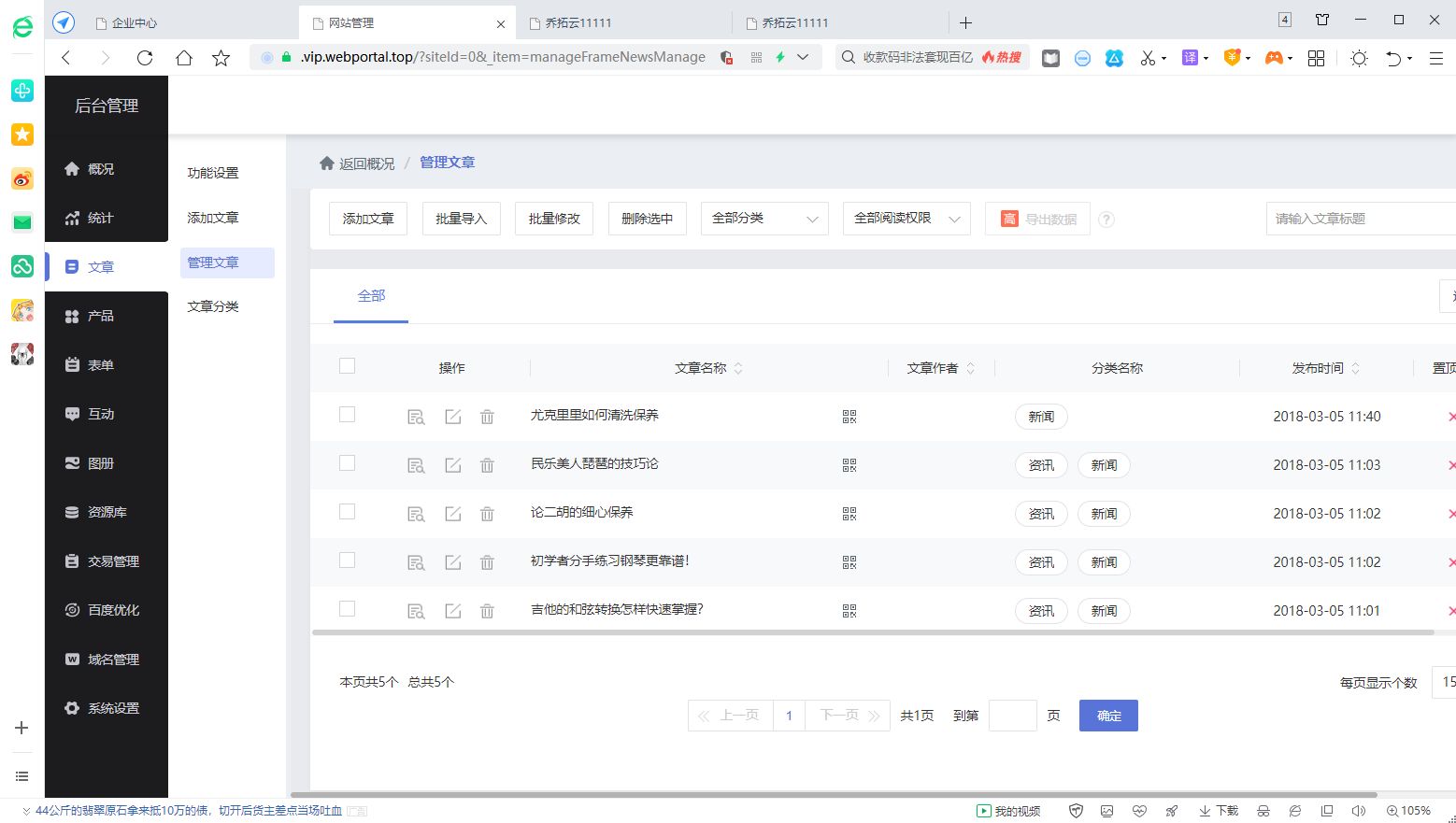The image size is (1456, 823).
Task: Open the 统计 section in the sidebar
Action: pyautogui.click(x=102, y=218)
